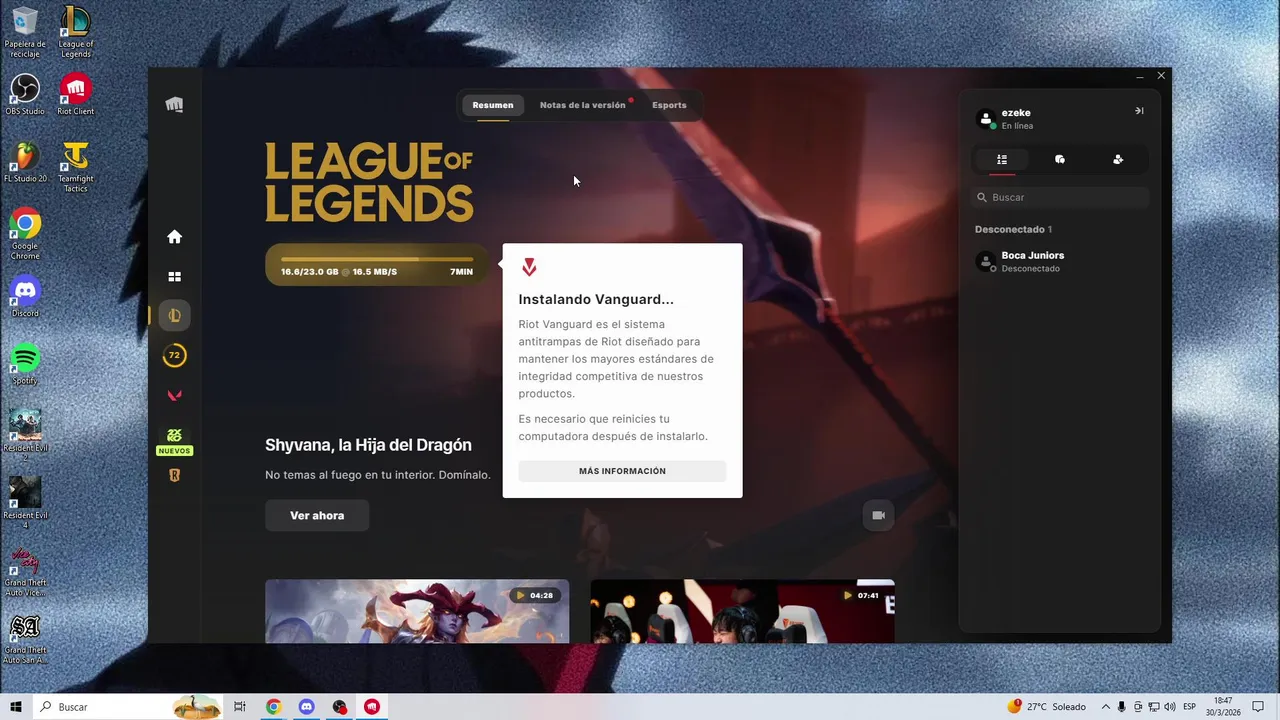Click the Ver ahora button
The image size is (1280, 720).
point(317,516)
